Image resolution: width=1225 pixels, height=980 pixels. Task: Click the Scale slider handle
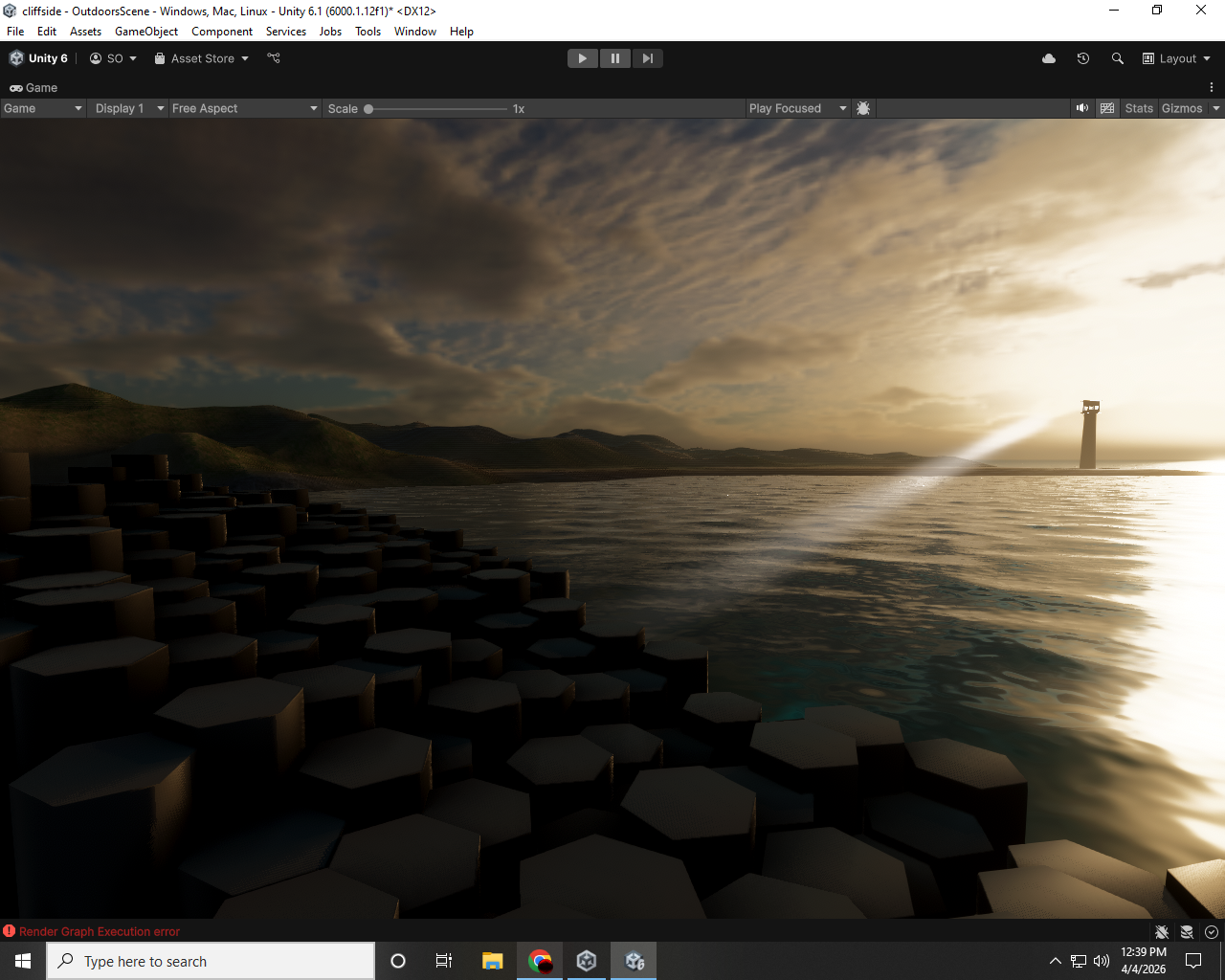click(x=368, y=108)
